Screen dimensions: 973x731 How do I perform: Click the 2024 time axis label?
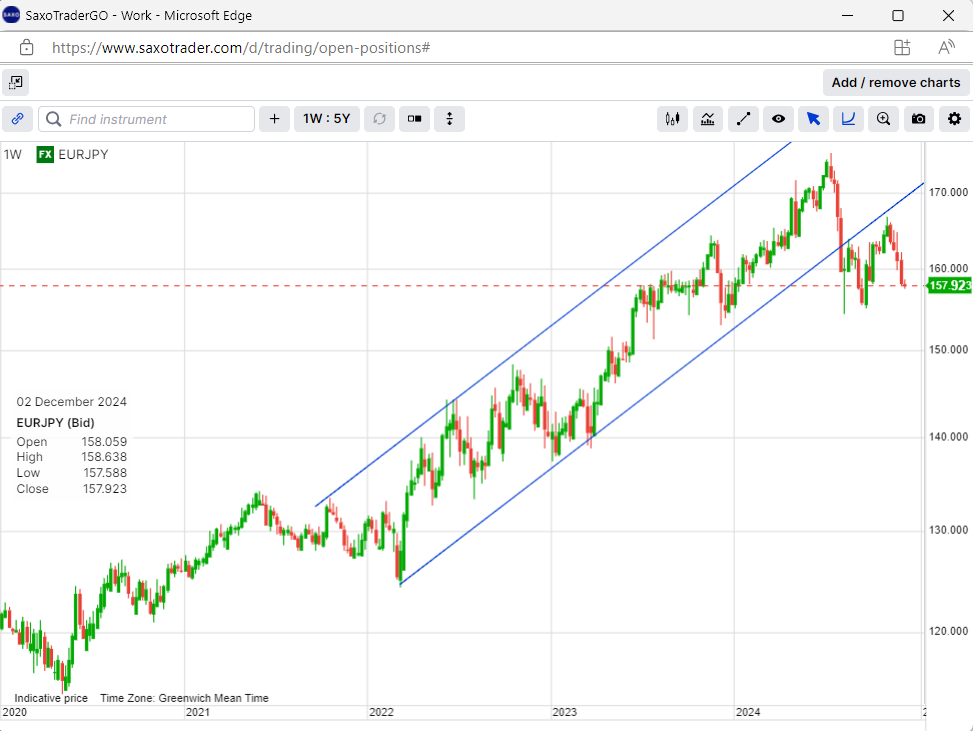748,712
